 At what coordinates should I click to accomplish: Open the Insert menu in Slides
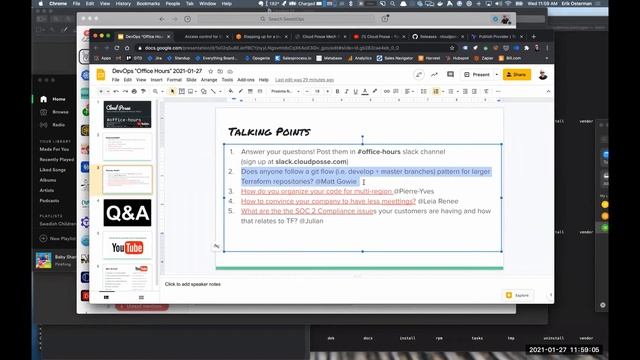(156, 80)
